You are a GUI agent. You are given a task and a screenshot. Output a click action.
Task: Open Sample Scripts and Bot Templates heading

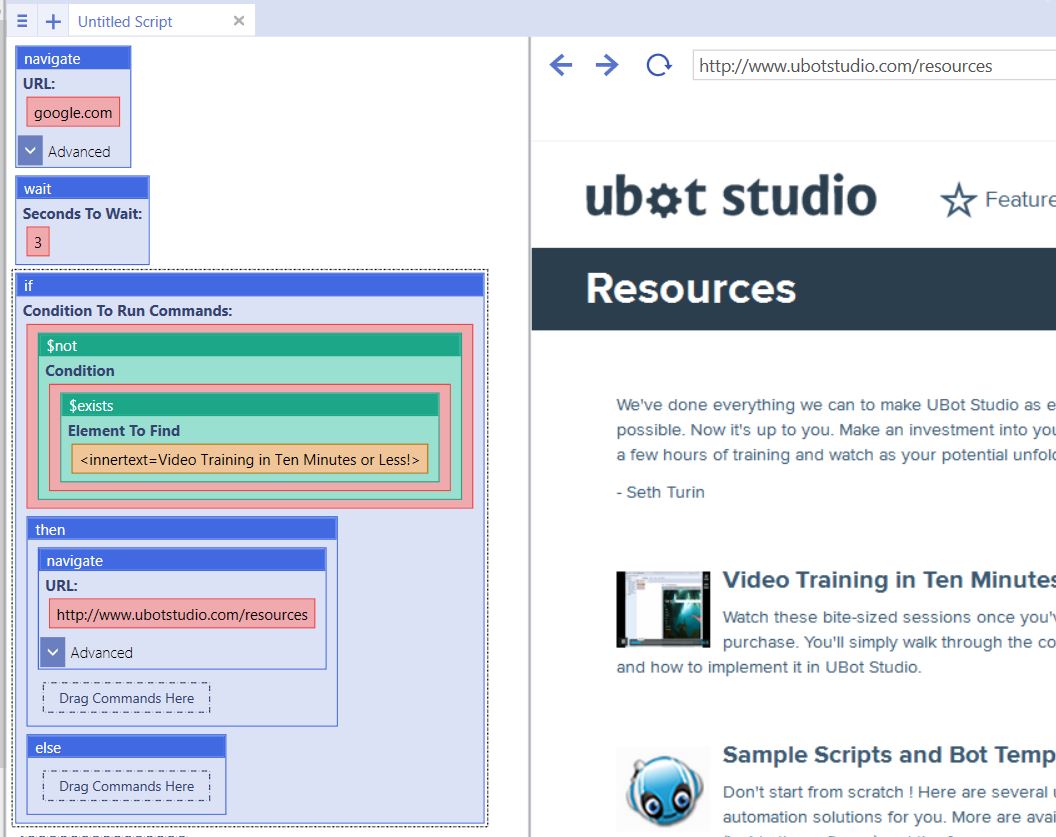pos(889,755)
